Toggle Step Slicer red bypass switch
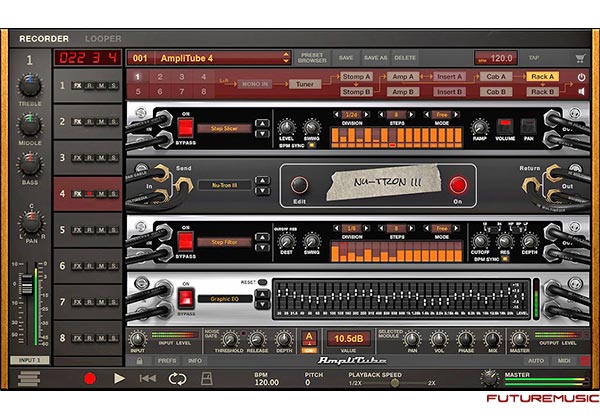 pos(186,128)
